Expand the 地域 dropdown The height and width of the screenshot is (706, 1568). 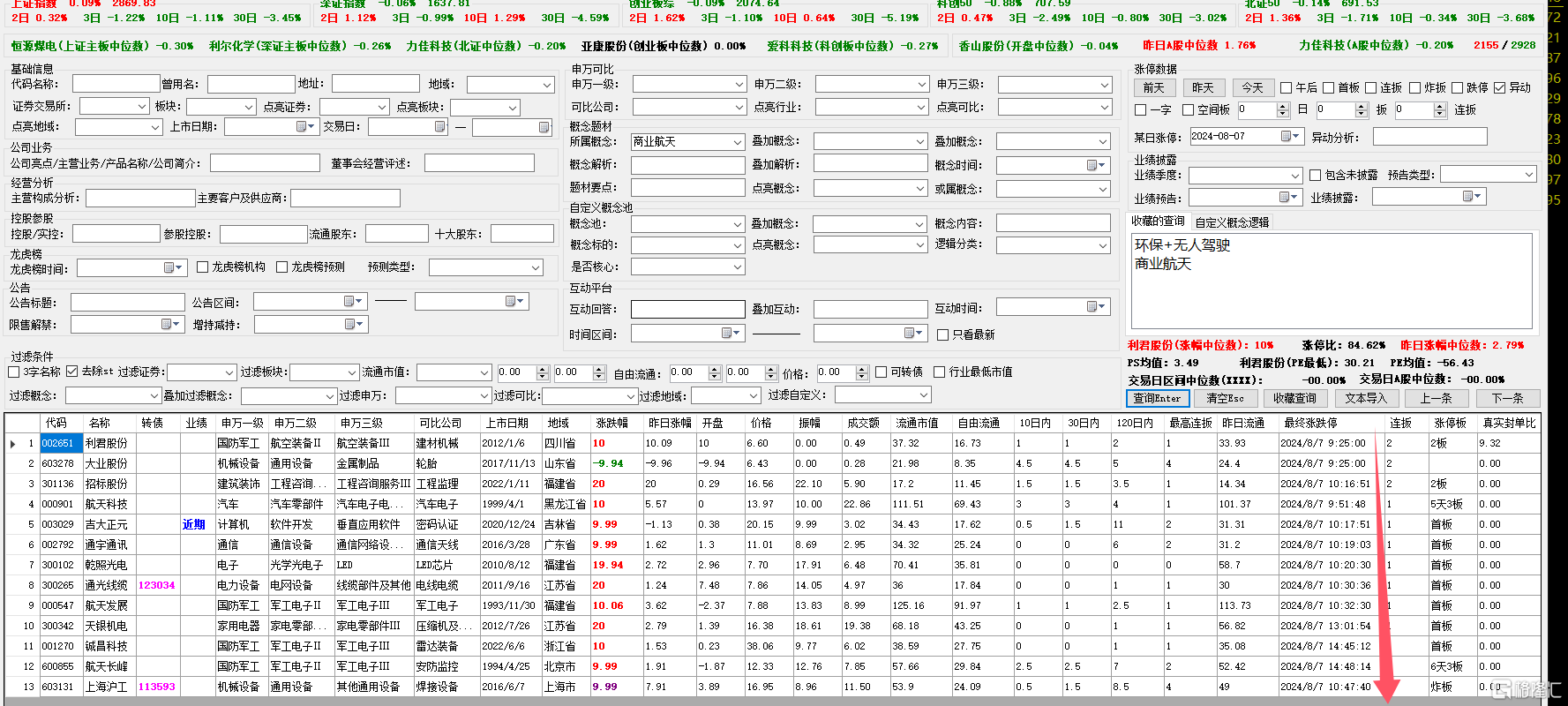pyautogui.click(x=546, y=85)
